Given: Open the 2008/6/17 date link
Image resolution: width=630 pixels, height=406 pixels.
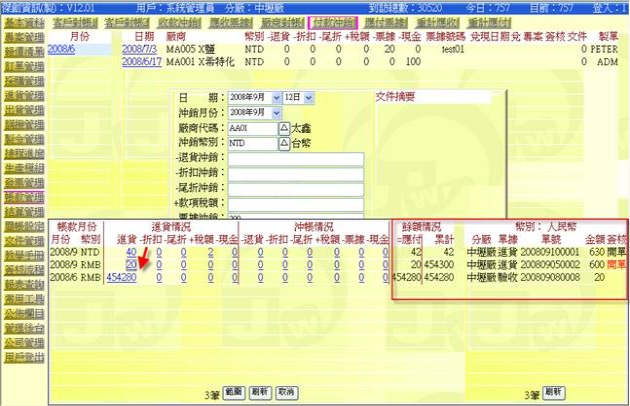Looking at the screenshot, I should (x=142, y=61).
